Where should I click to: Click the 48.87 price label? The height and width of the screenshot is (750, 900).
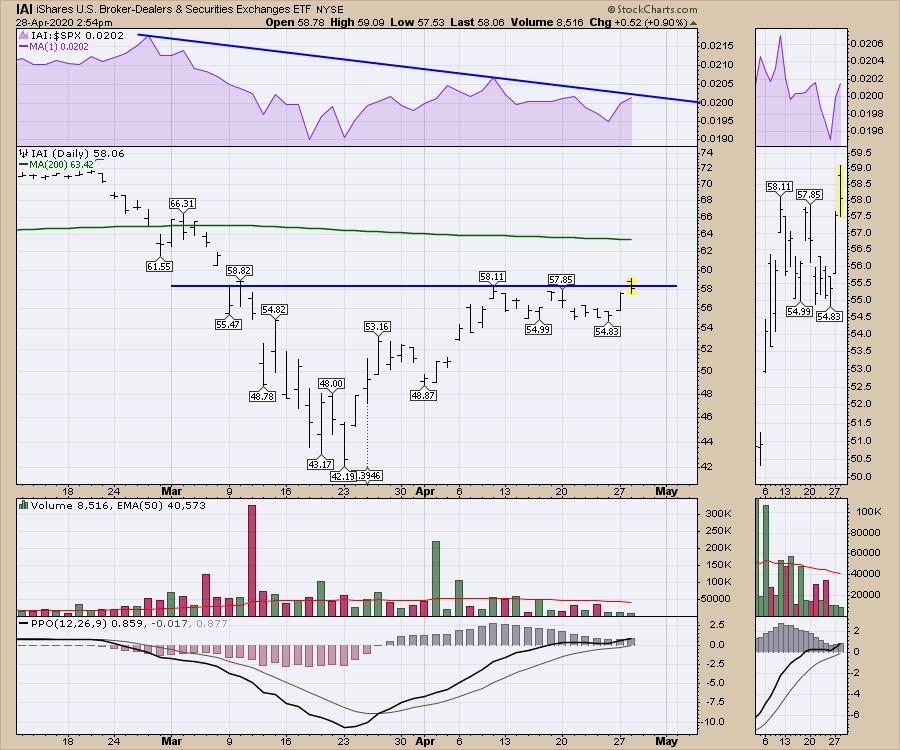click(423, 395)
